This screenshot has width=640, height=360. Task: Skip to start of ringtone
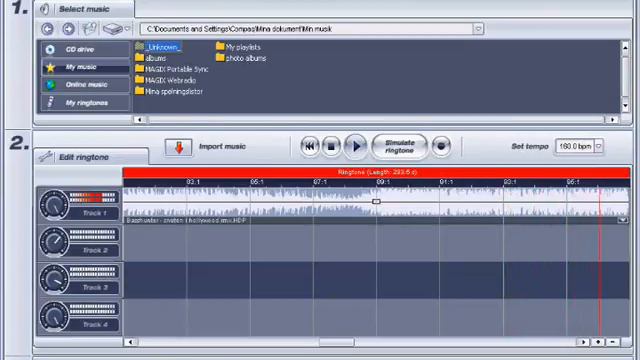310,146
